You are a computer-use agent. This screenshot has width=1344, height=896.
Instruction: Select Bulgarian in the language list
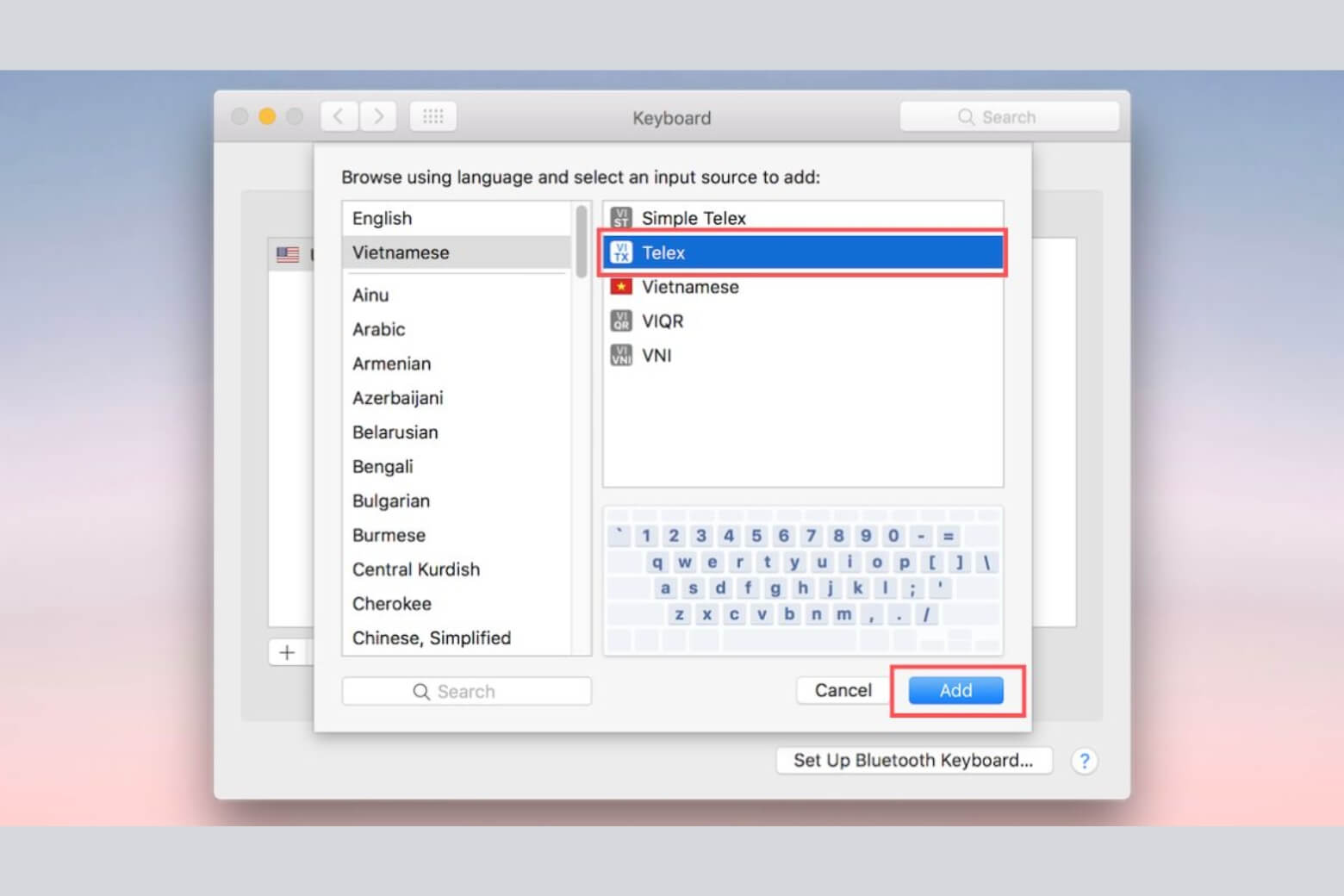click(390, 501)
